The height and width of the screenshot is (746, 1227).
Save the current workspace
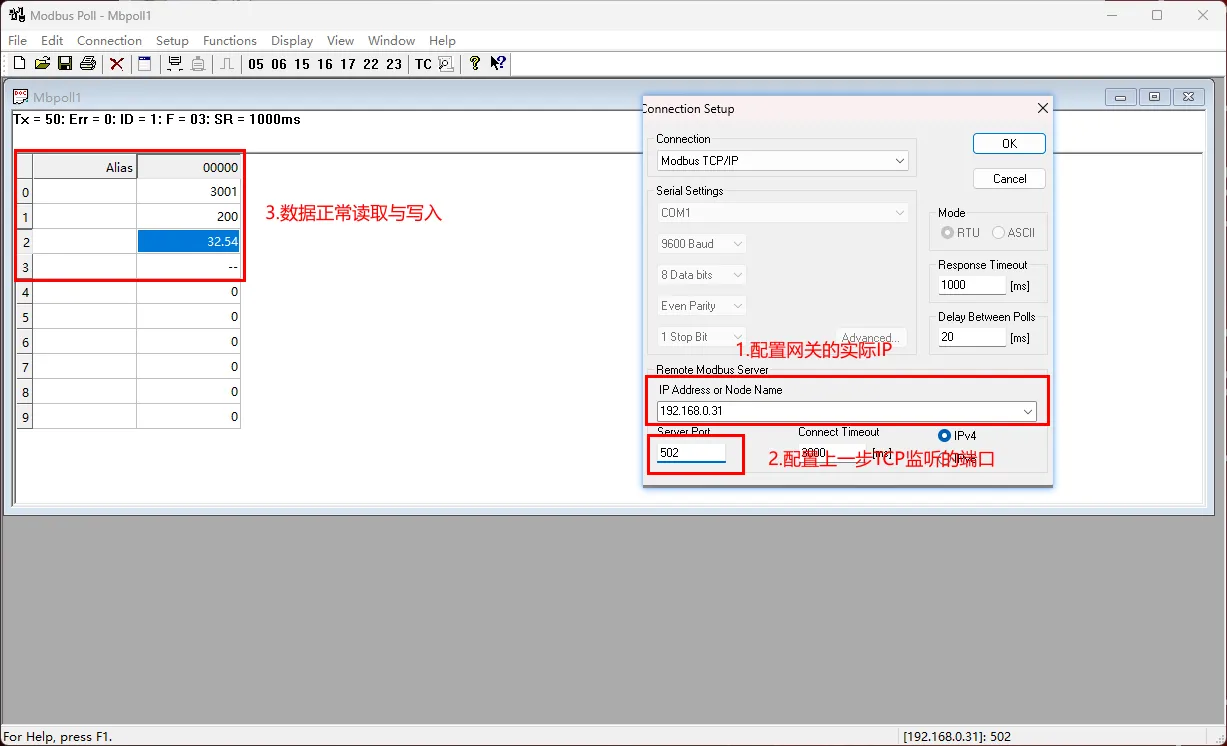65,63
